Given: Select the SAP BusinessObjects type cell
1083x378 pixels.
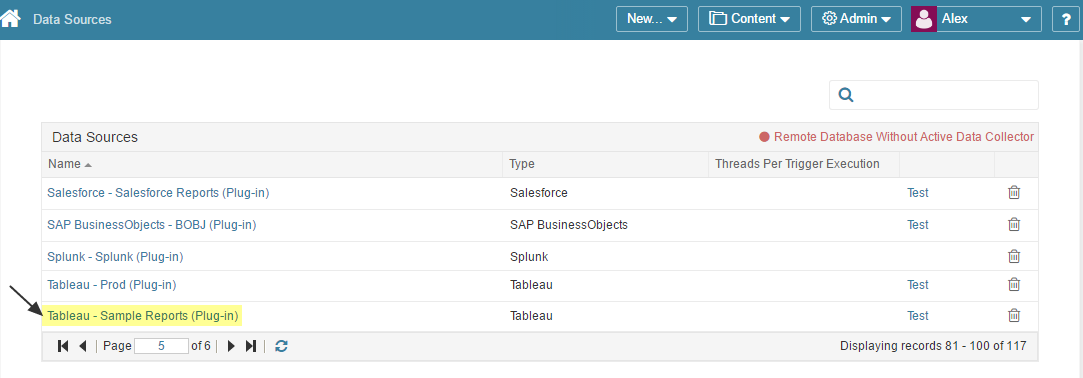Looking at the screenshot, I should (x=568, y=225).
